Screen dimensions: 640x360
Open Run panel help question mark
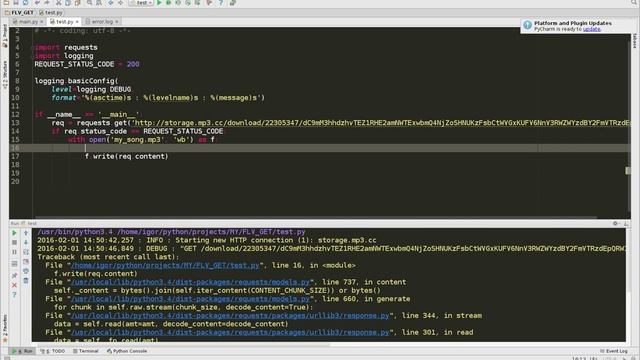tap(14, 294)
